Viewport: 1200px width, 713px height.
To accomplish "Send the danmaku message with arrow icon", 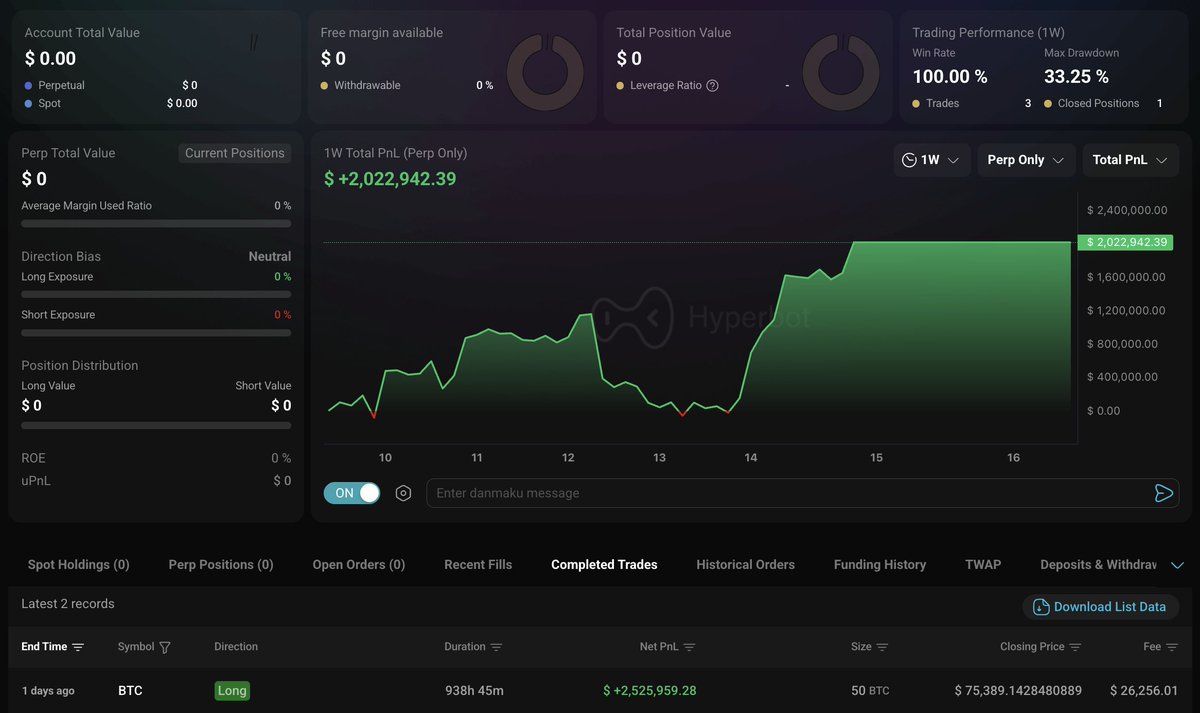I will point(1163,493).
